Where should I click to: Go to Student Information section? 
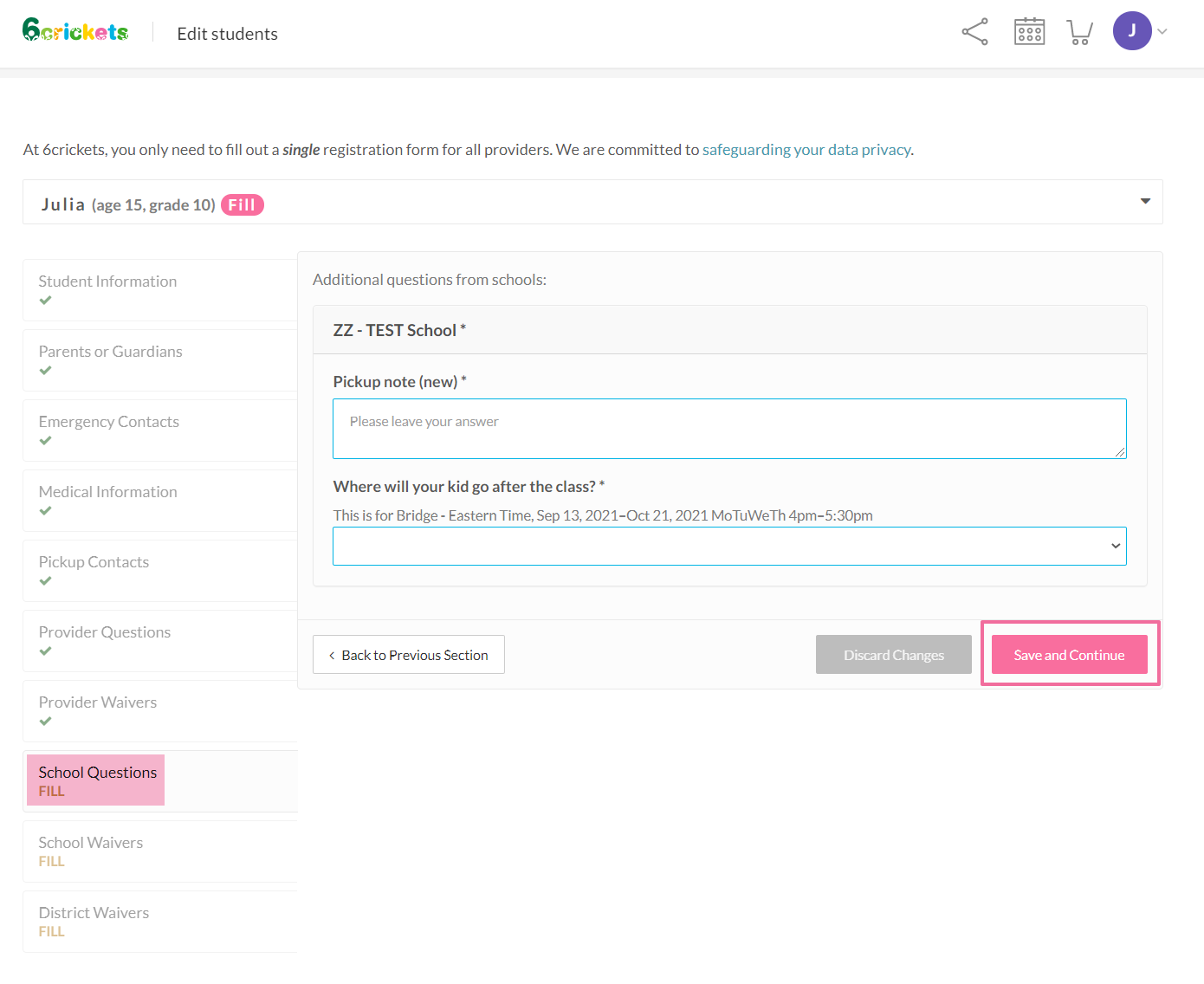point(107,282)
